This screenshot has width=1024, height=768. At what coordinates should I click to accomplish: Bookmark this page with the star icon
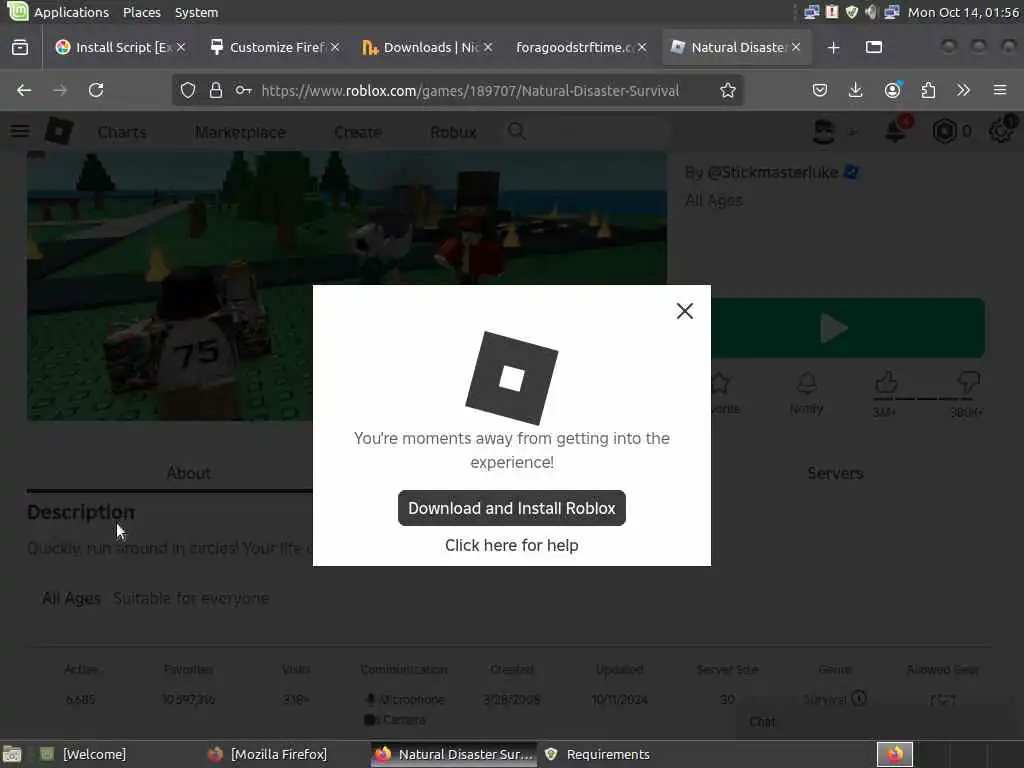coord(728,90)
